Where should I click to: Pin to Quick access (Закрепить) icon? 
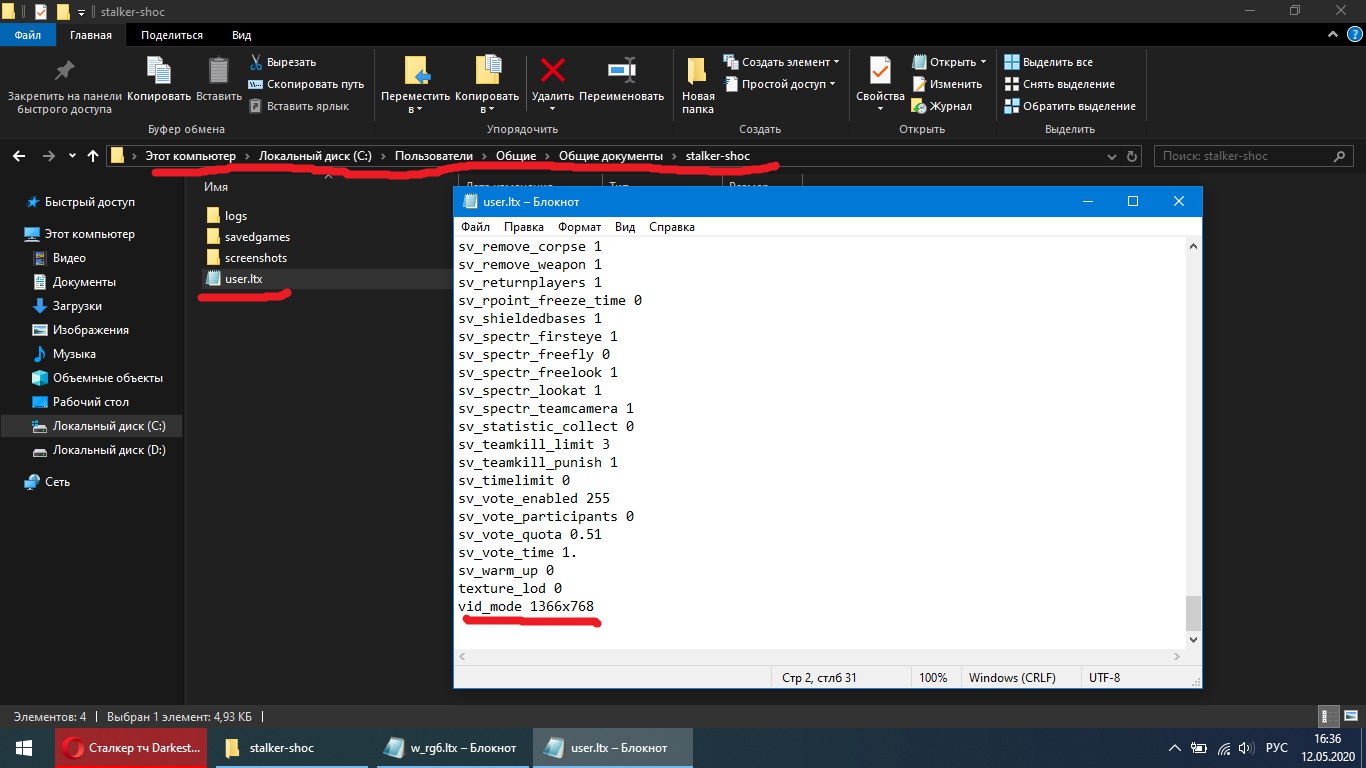64,72
